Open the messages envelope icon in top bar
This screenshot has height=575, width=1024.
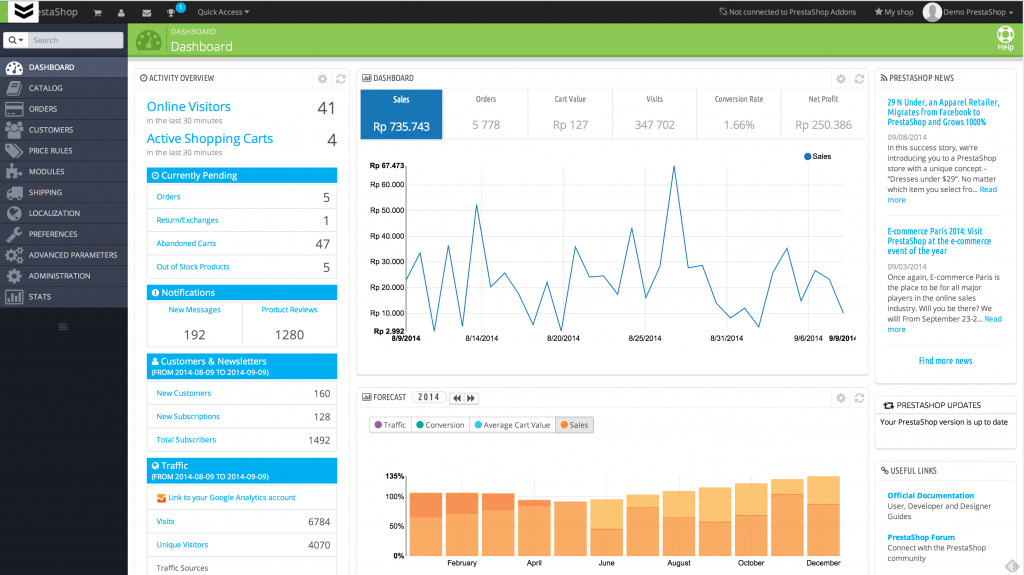(146, 12)
